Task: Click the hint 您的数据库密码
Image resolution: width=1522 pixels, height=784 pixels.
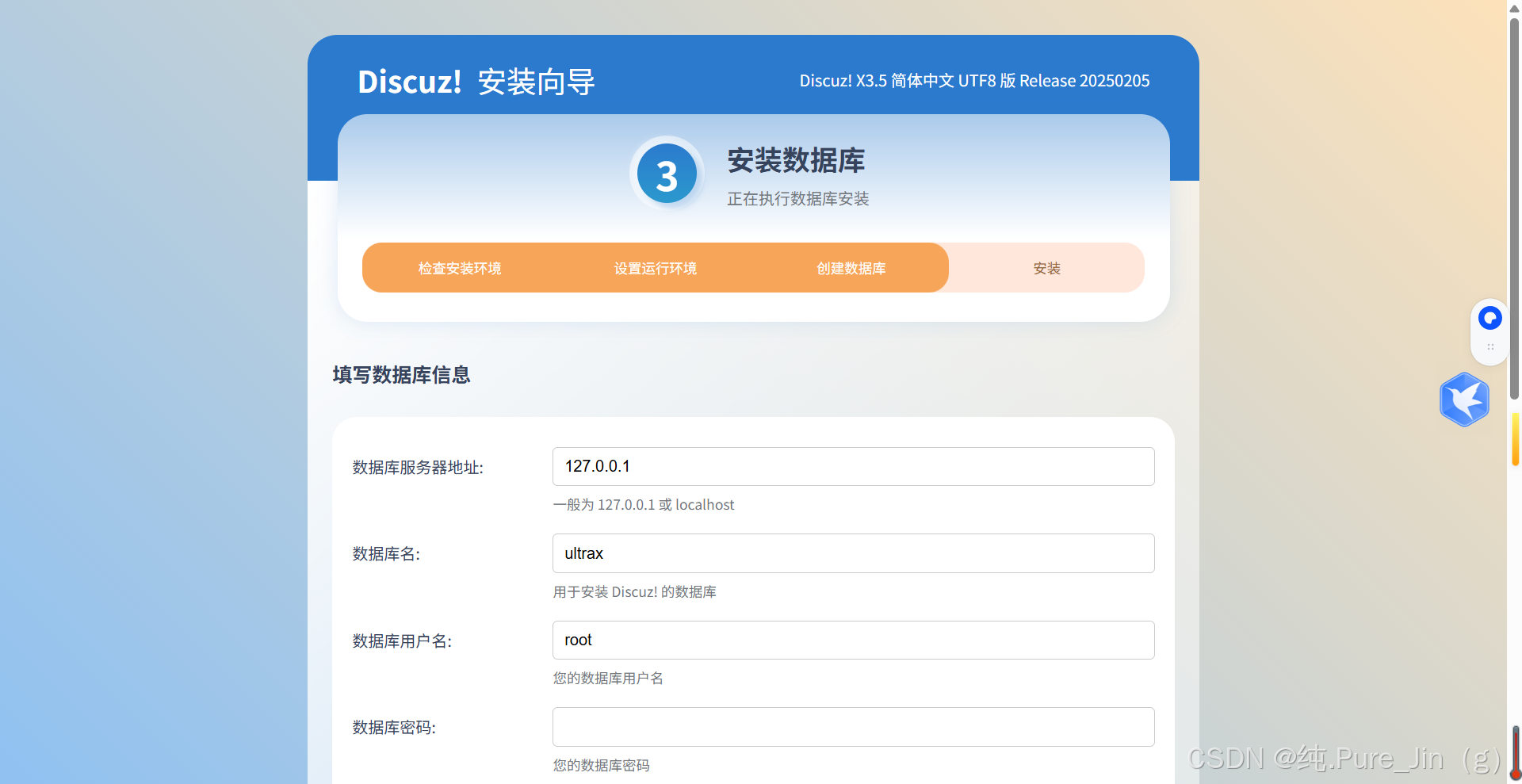Action: 601,766
